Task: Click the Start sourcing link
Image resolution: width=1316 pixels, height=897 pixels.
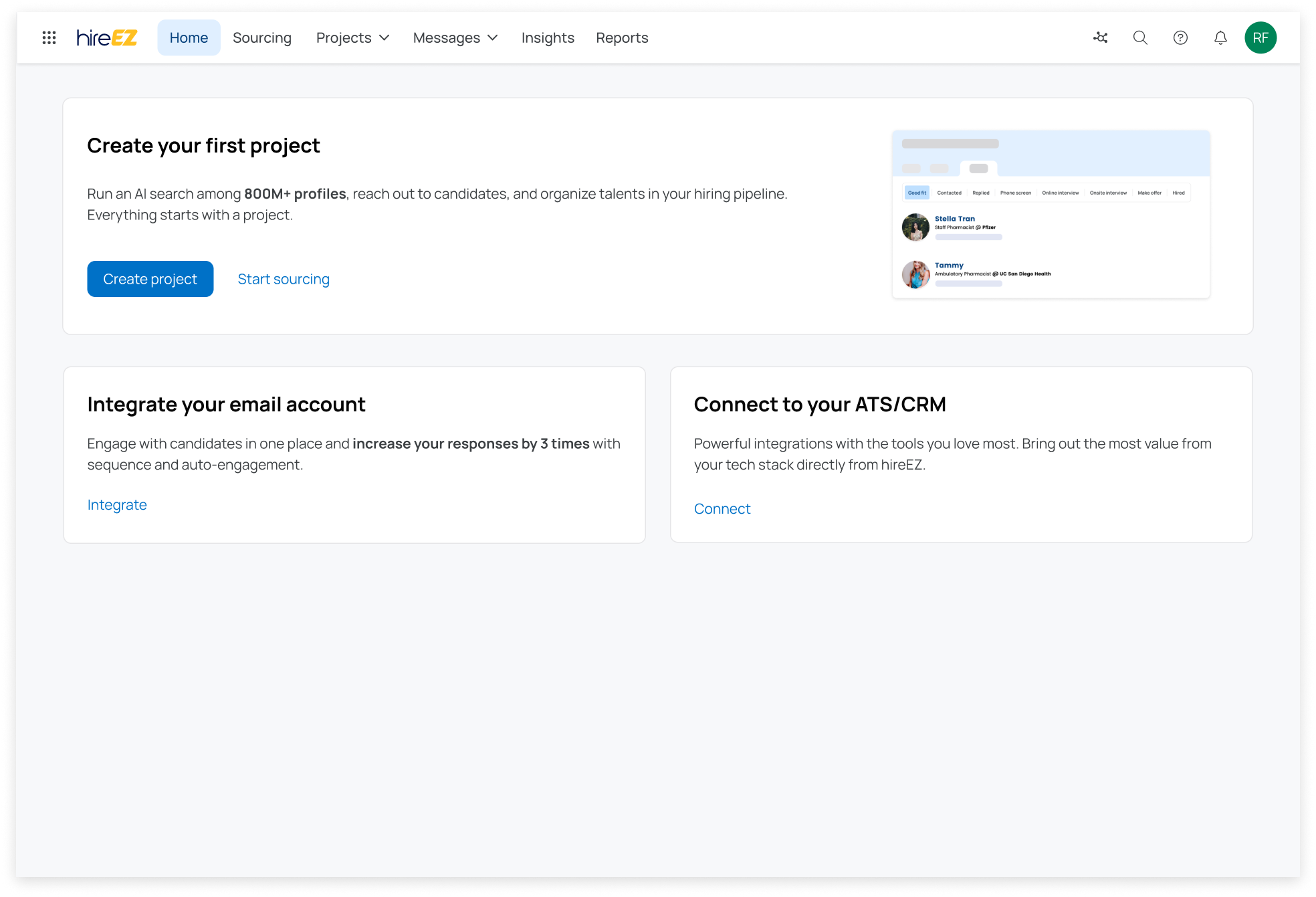Action: (284, 279)
